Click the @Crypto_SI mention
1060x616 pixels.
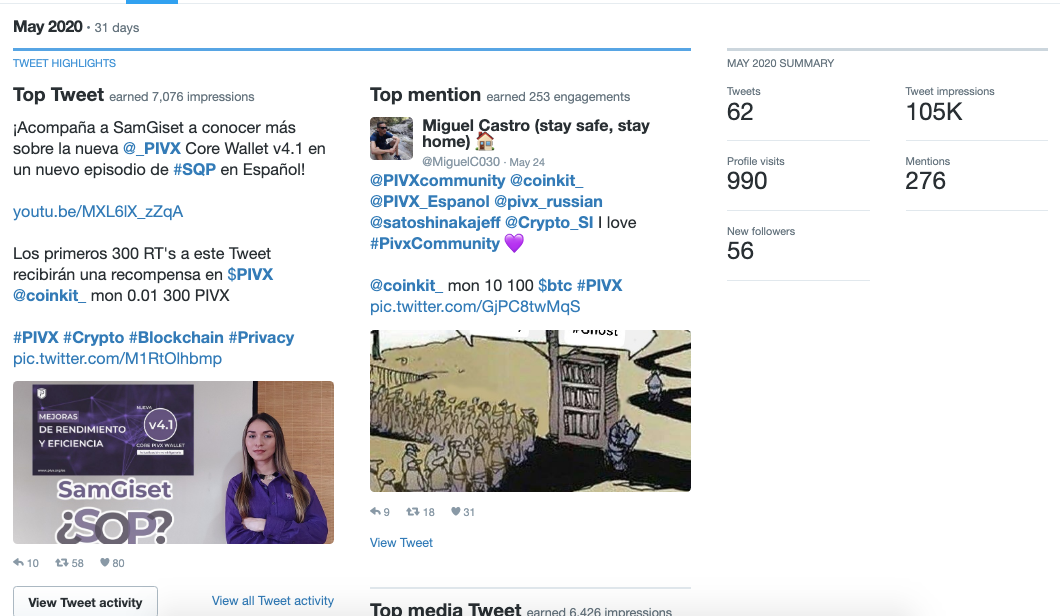point(549,222)
